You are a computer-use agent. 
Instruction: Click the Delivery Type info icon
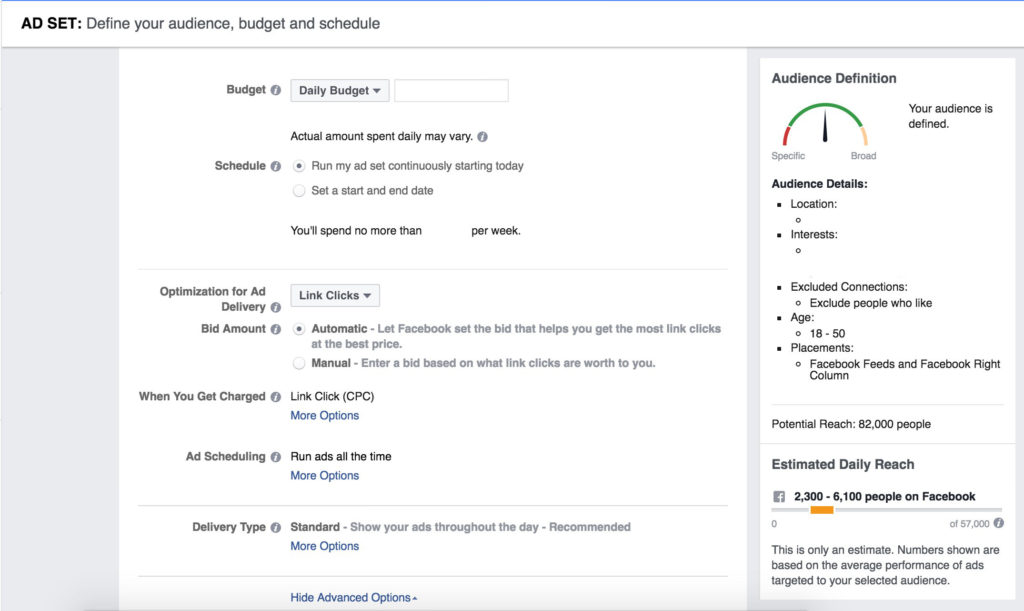276,527
